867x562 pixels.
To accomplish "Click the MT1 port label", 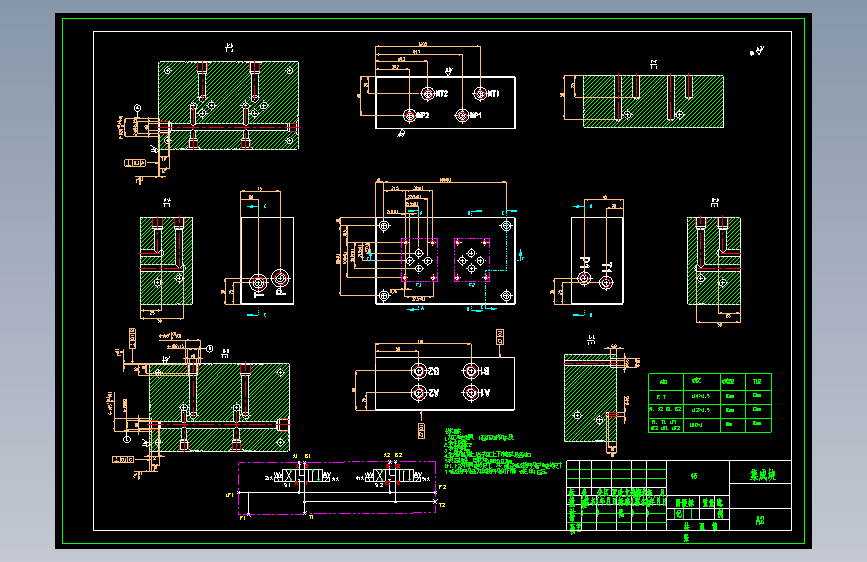I will click(493, 94).
